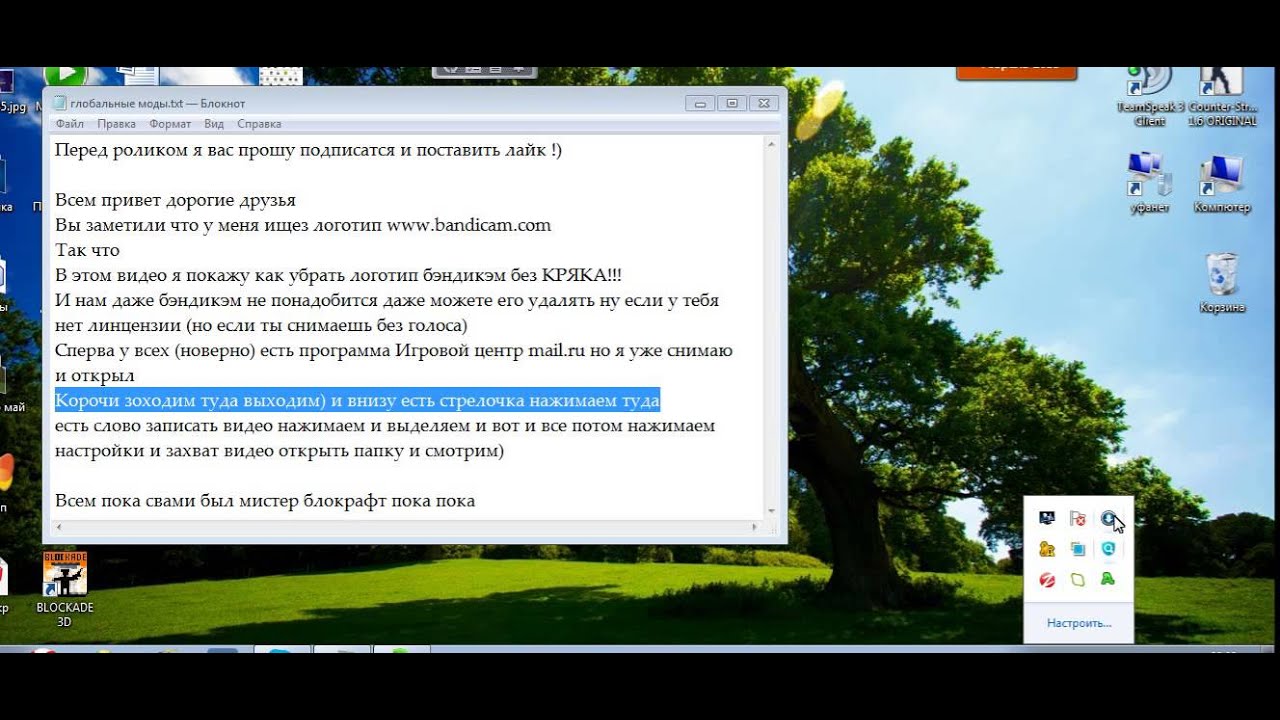Open the Справка menu in Notepad

point(259,124)
